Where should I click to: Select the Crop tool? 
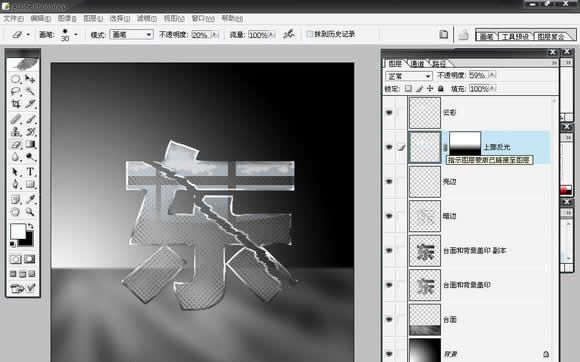point(16,104)
